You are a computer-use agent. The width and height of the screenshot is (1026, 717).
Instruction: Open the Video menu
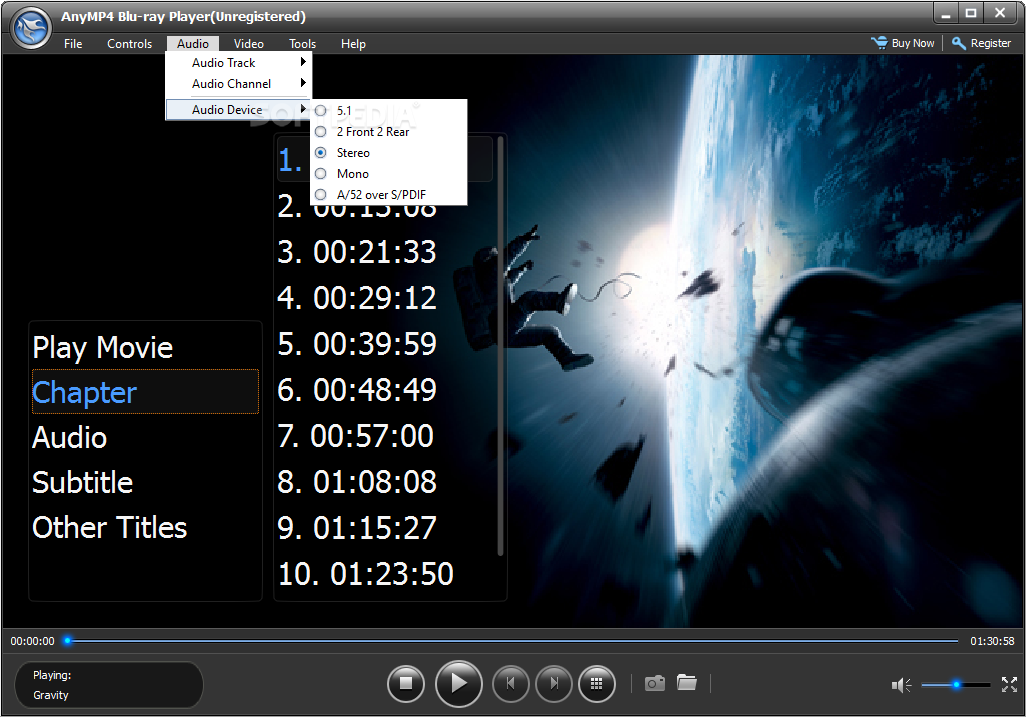(249, 44)
